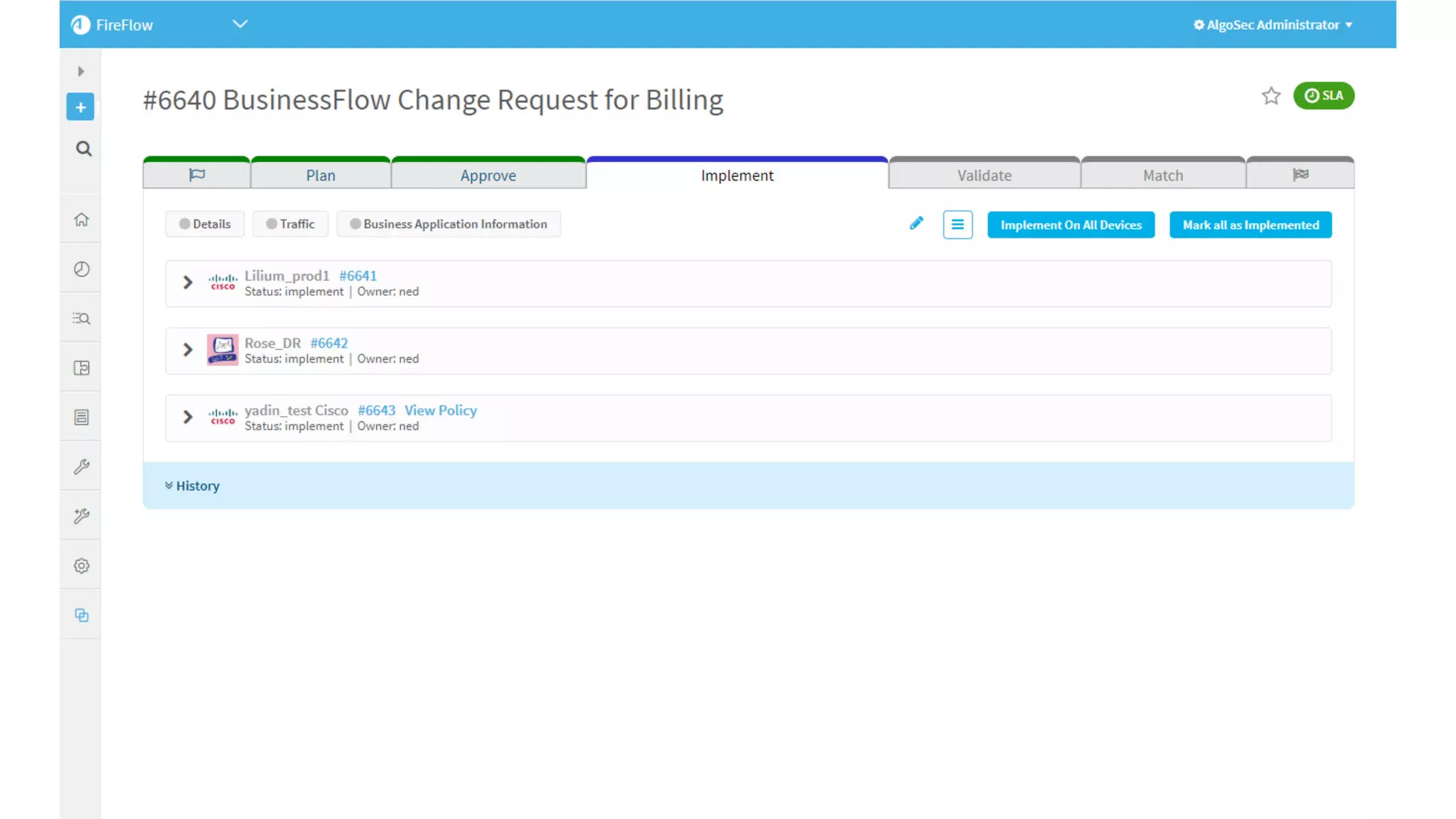
Task: Open the settings gear sidebar icon
Action: (x=82, y=566)
